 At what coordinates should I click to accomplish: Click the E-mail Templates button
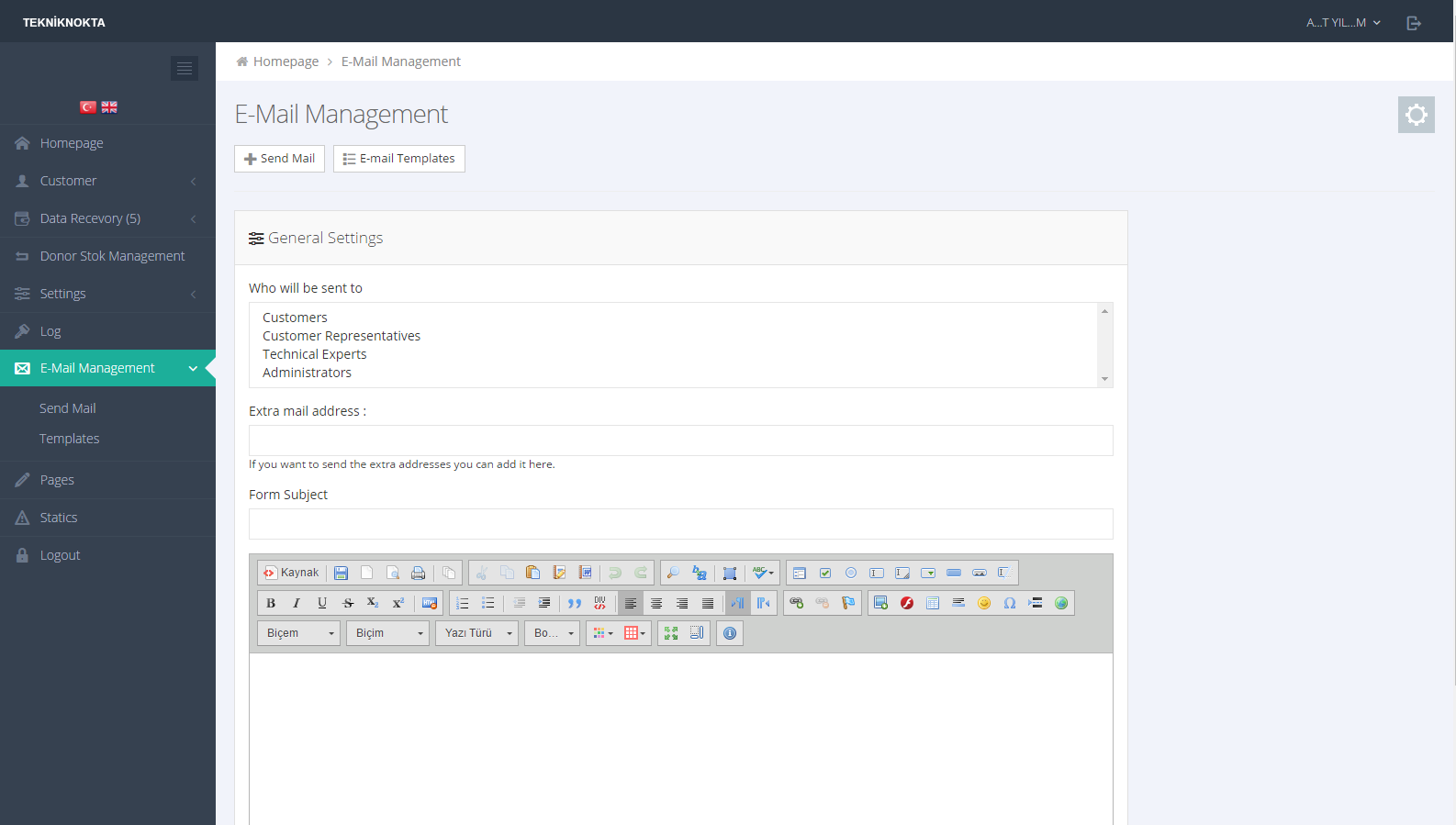pyautogui.click(x=399, y=159)
